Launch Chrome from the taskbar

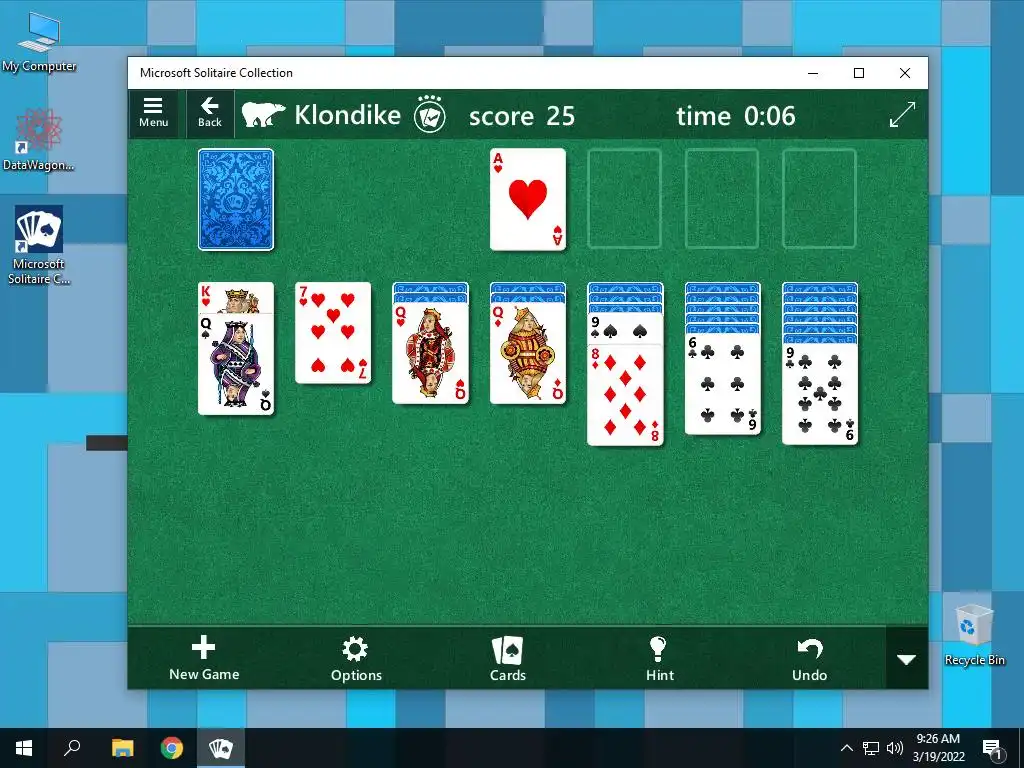pyautogui.click(x=172, y=748)
